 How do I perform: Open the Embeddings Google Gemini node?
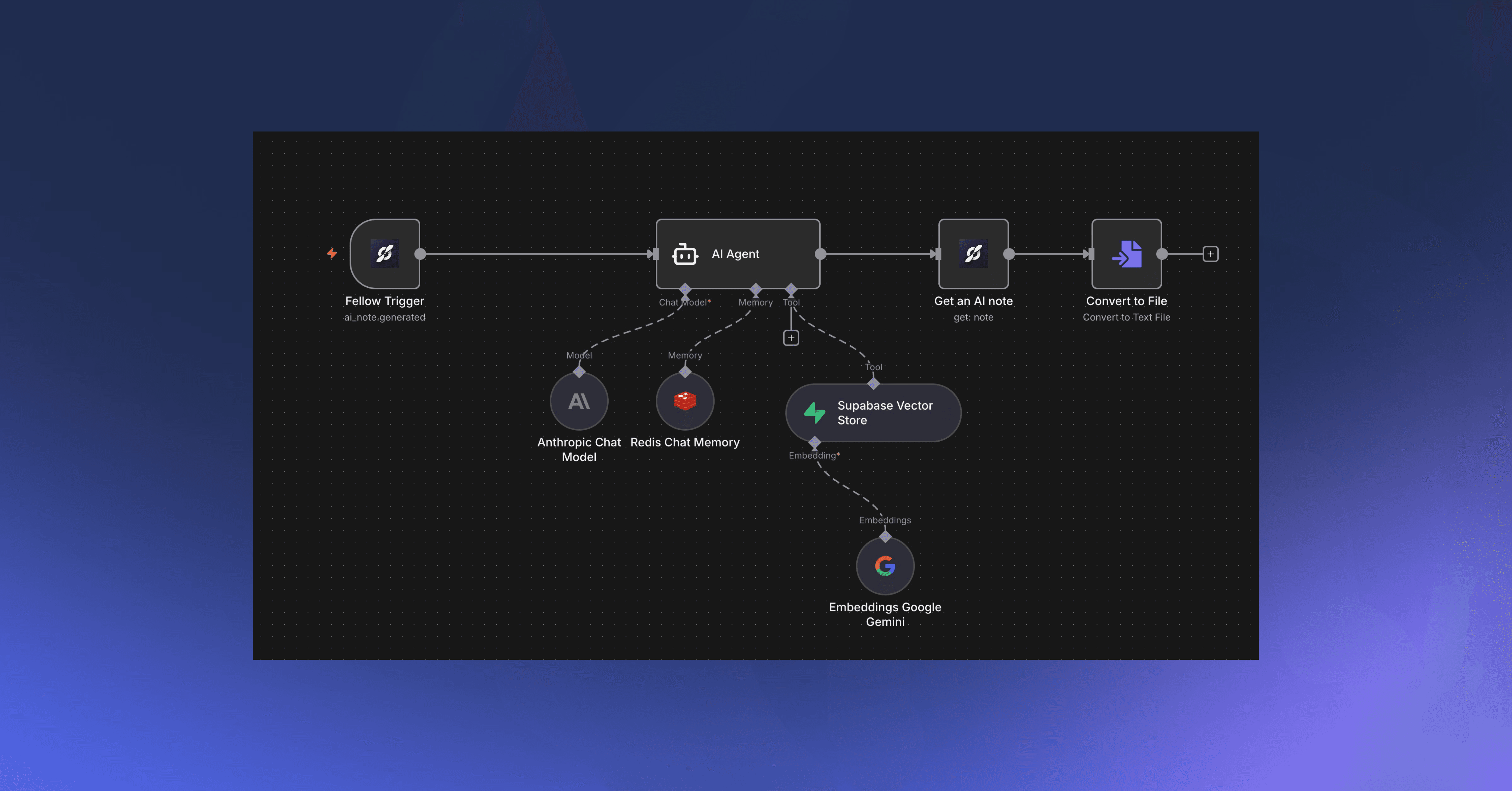pos(885,566)
